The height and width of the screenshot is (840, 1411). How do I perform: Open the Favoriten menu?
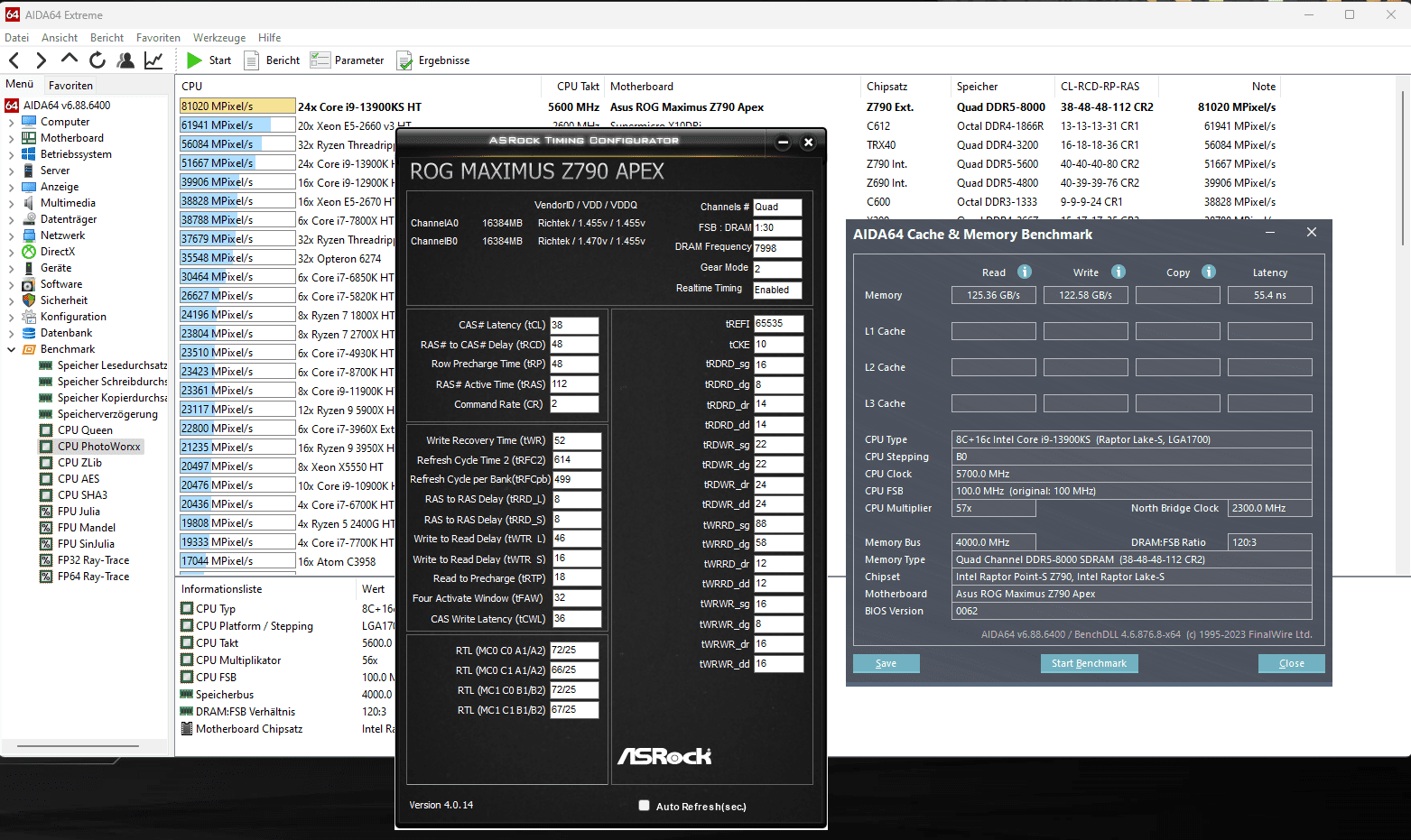[x=158, y=38]
